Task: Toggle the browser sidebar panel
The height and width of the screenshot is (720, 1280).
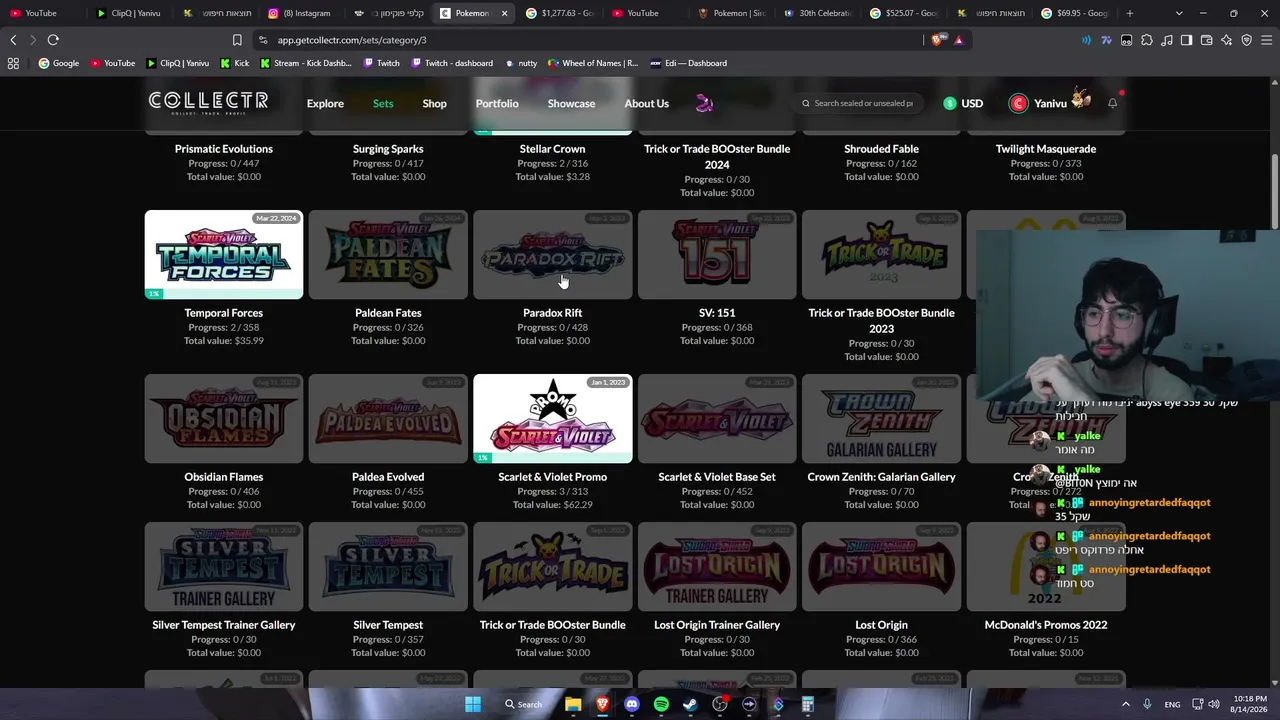Action: 1186,40
